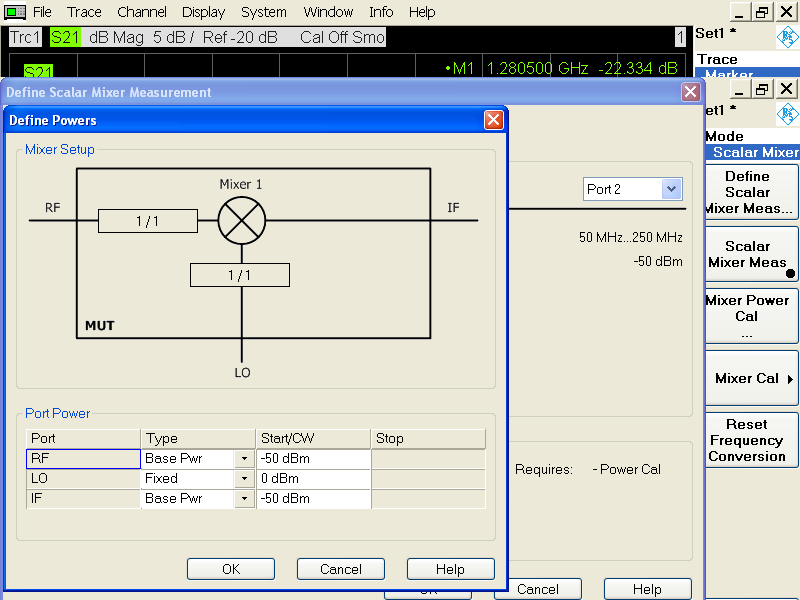Image resolution: width=800 pixels, height=600 pixels.
Task: Edit the IF Start/CW power -50 dBm
Action: pyautogui.click(x=313, y=498)
